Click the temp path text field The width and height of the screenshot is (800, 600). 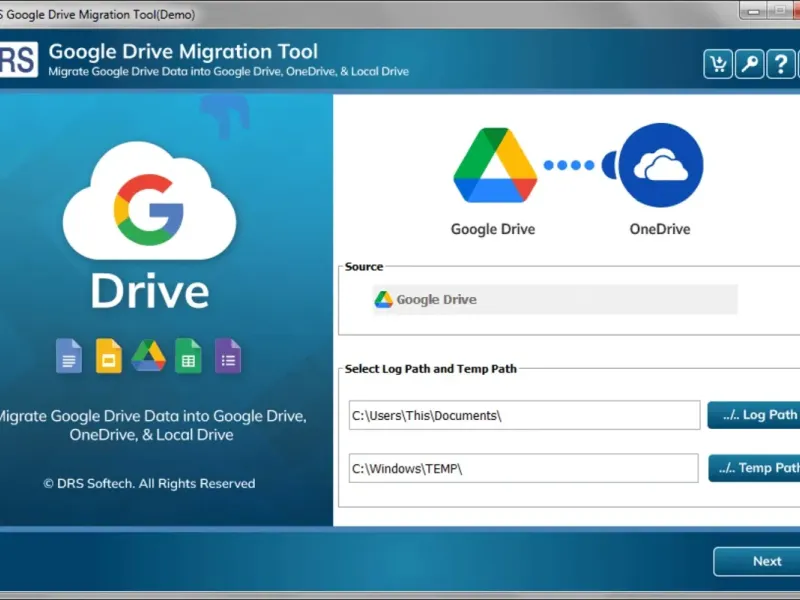pos(523,468)
